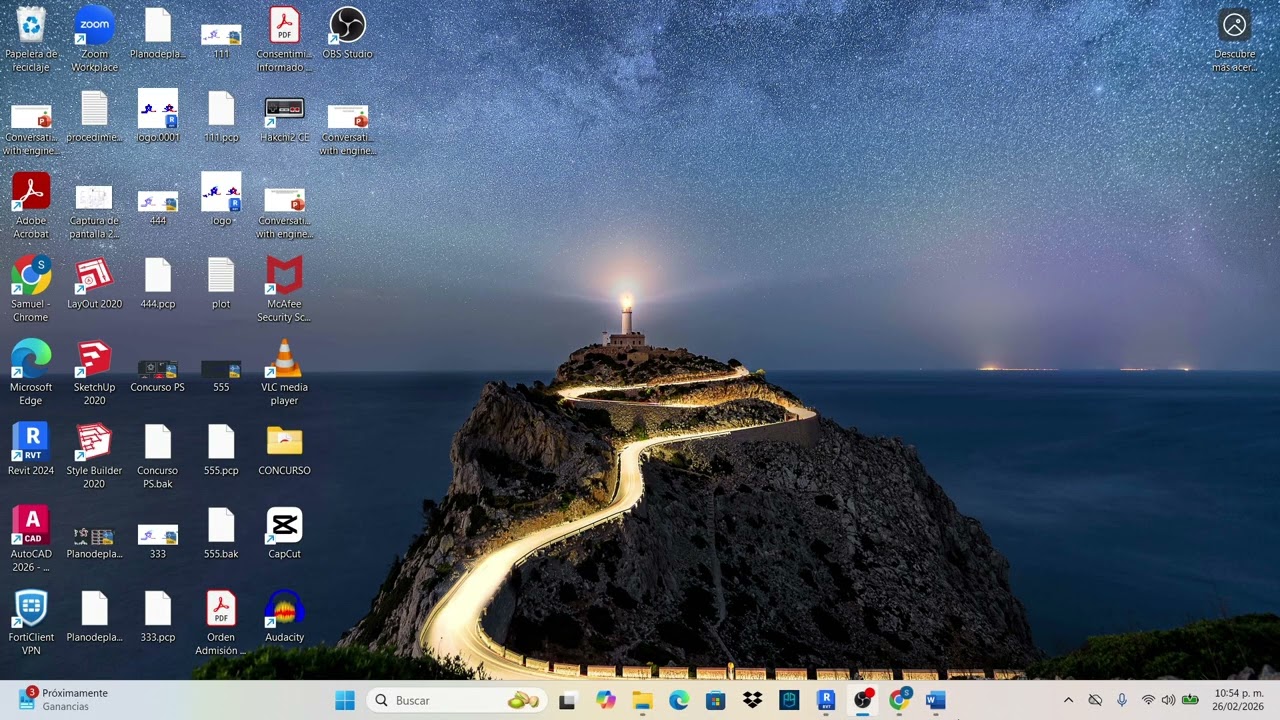Image resolution: width=1280 pixels, height=720 pixels.
Task: Select CapCut desktop shortcut
Action: coord(284,533)
